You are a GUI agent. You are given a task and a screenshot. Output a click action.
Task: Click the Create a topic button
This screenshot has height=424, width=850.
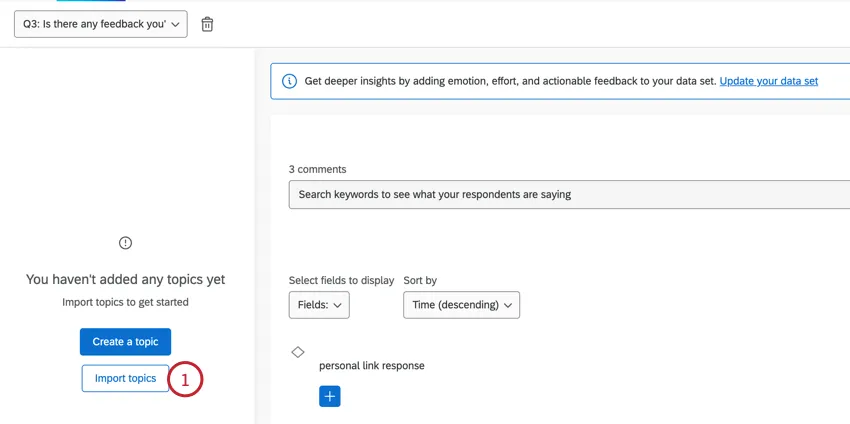(125, 342)
